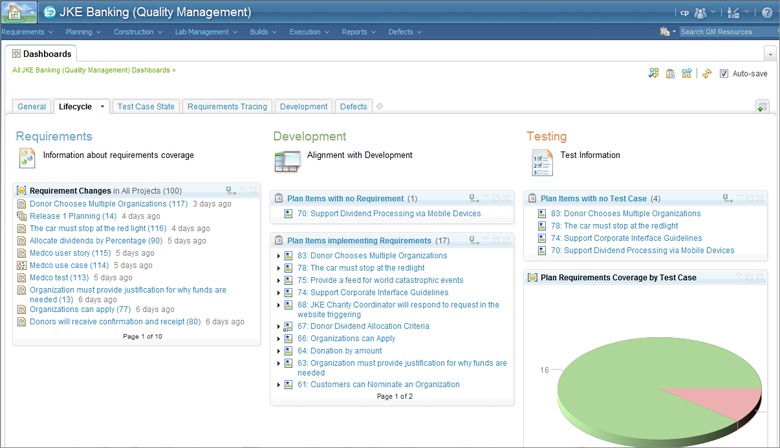Open 74: Support Corporate Interface Guidelines in Testing

(x=626, y=238)
